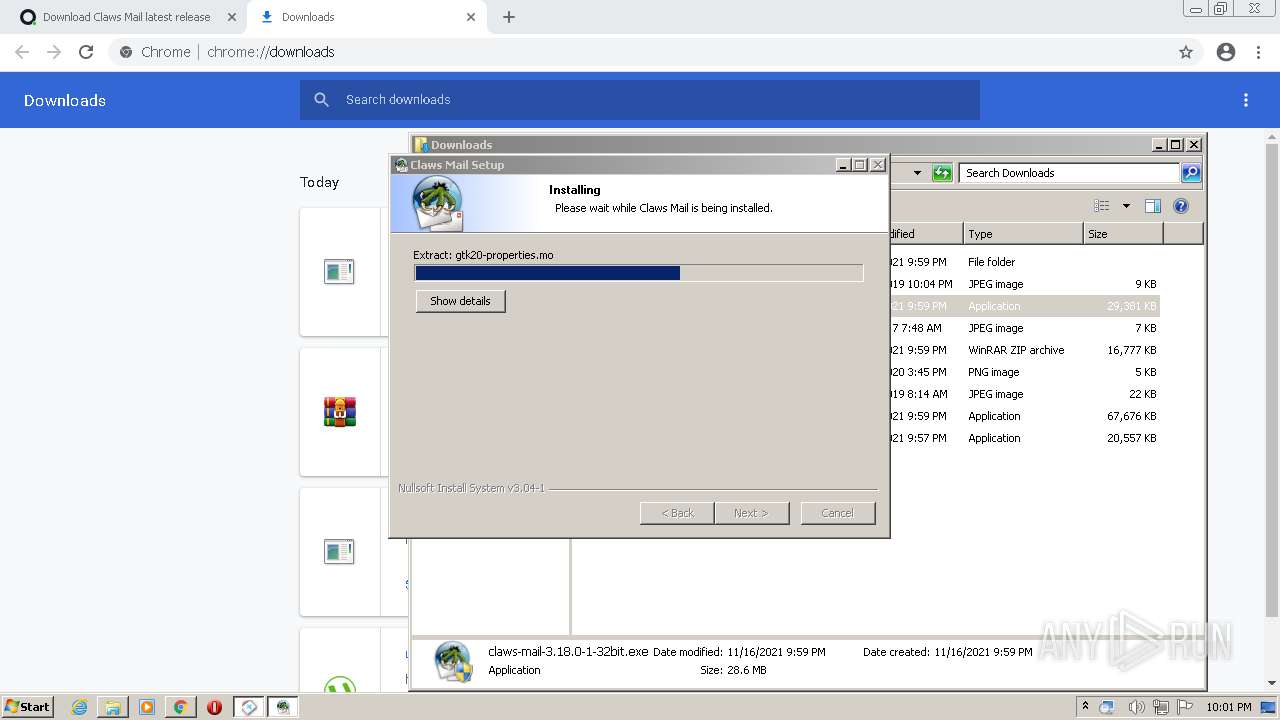Click the Action Center flag tray icon
Viewport: 1280px width, 720px height.
click(1183, 707)
